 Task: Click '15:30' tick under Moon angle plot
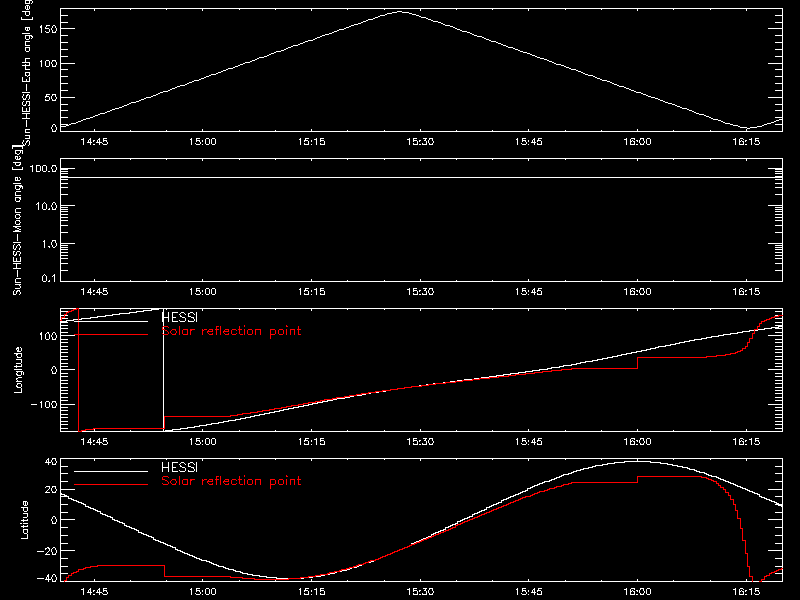click(x=420, y=292)
